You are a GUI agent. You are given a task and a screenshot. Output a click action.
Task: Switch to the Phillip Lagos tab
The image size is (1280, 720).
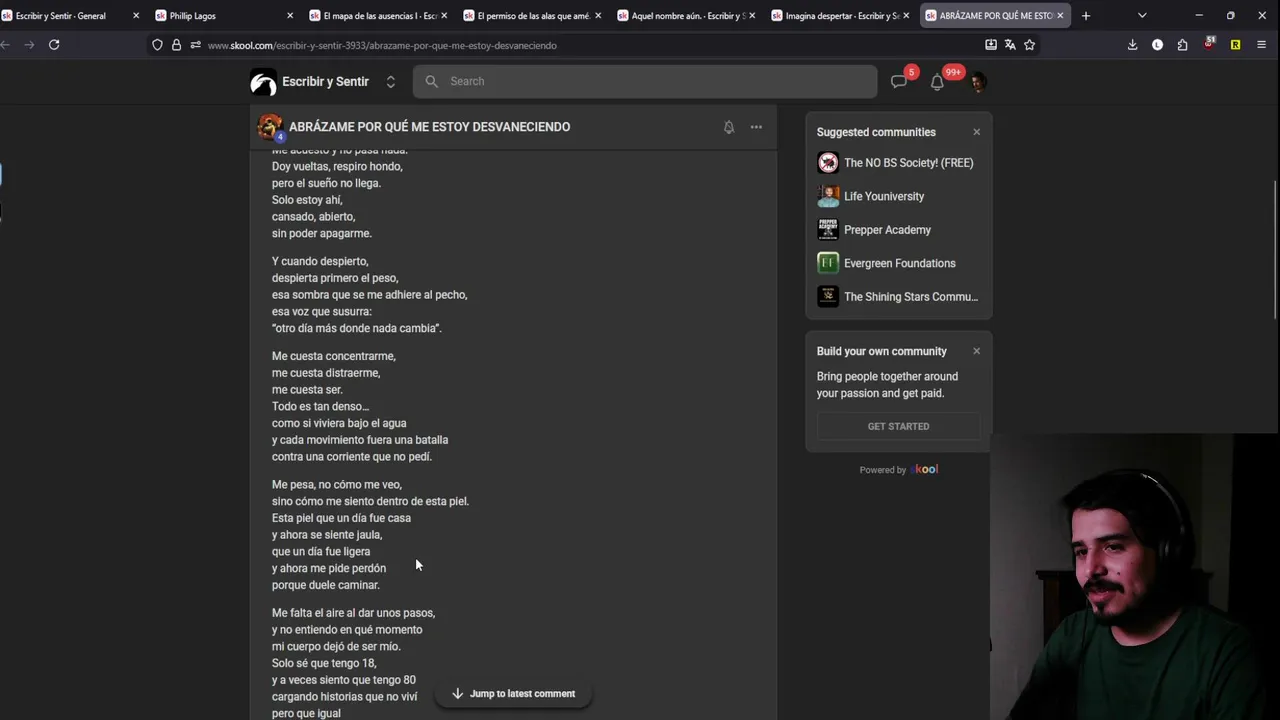click(223, 16)
